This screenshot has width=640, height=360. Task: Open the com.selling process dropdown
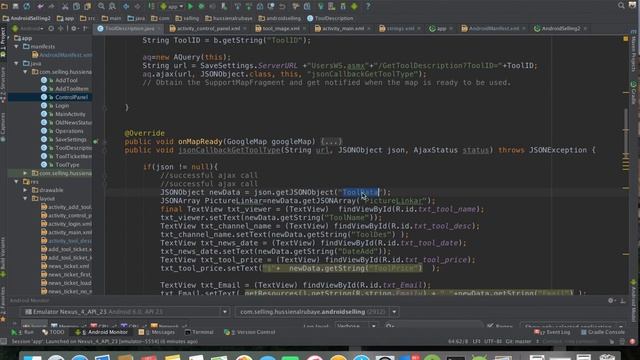[317, 312]
